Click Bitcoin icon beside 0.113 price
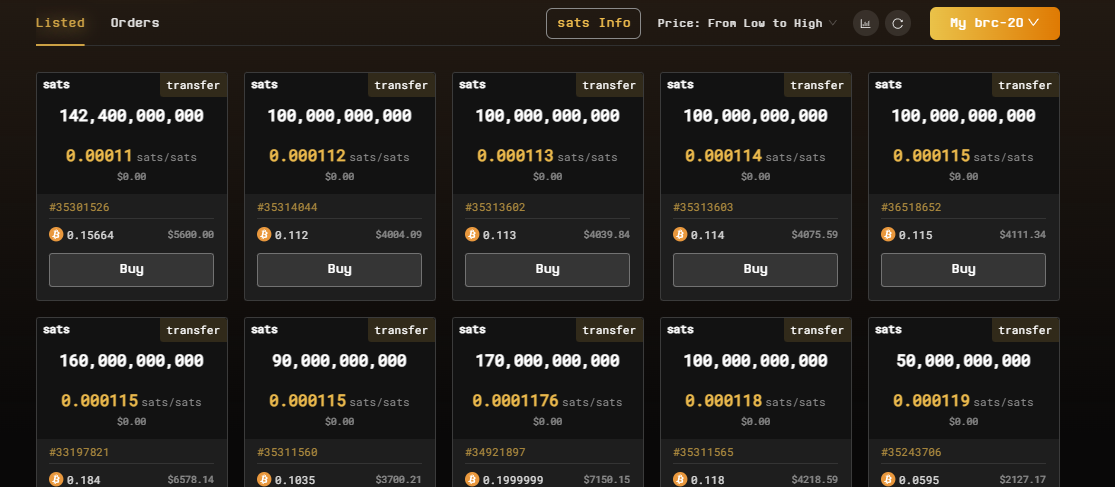Screen dimensions: 1115x487 [472, 235]
